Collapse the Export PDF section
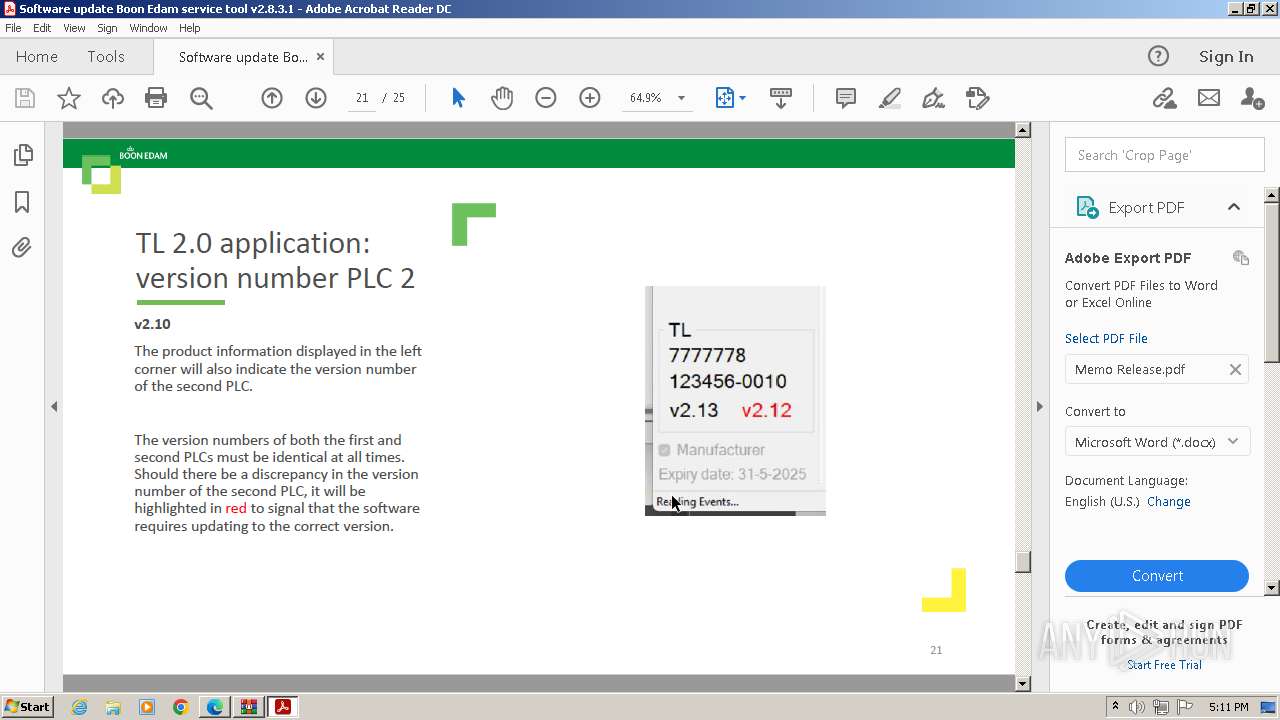This screenshot has height=720, width=1280. pos(1234,207)
